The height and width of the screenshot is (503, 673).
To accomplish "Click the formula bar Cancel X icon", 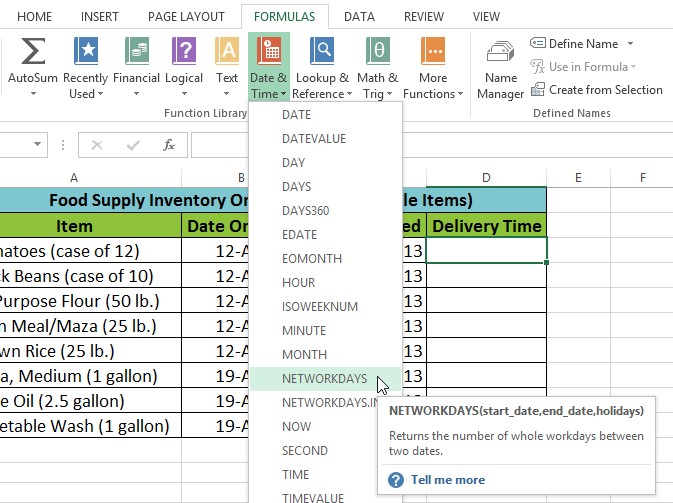I will coord(97,145).
